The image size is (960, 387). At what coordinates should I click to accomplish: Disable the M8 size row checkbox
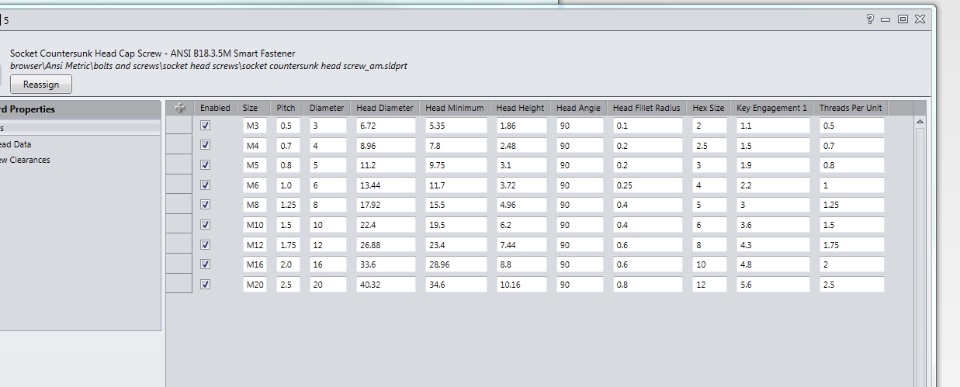point(205,205)
